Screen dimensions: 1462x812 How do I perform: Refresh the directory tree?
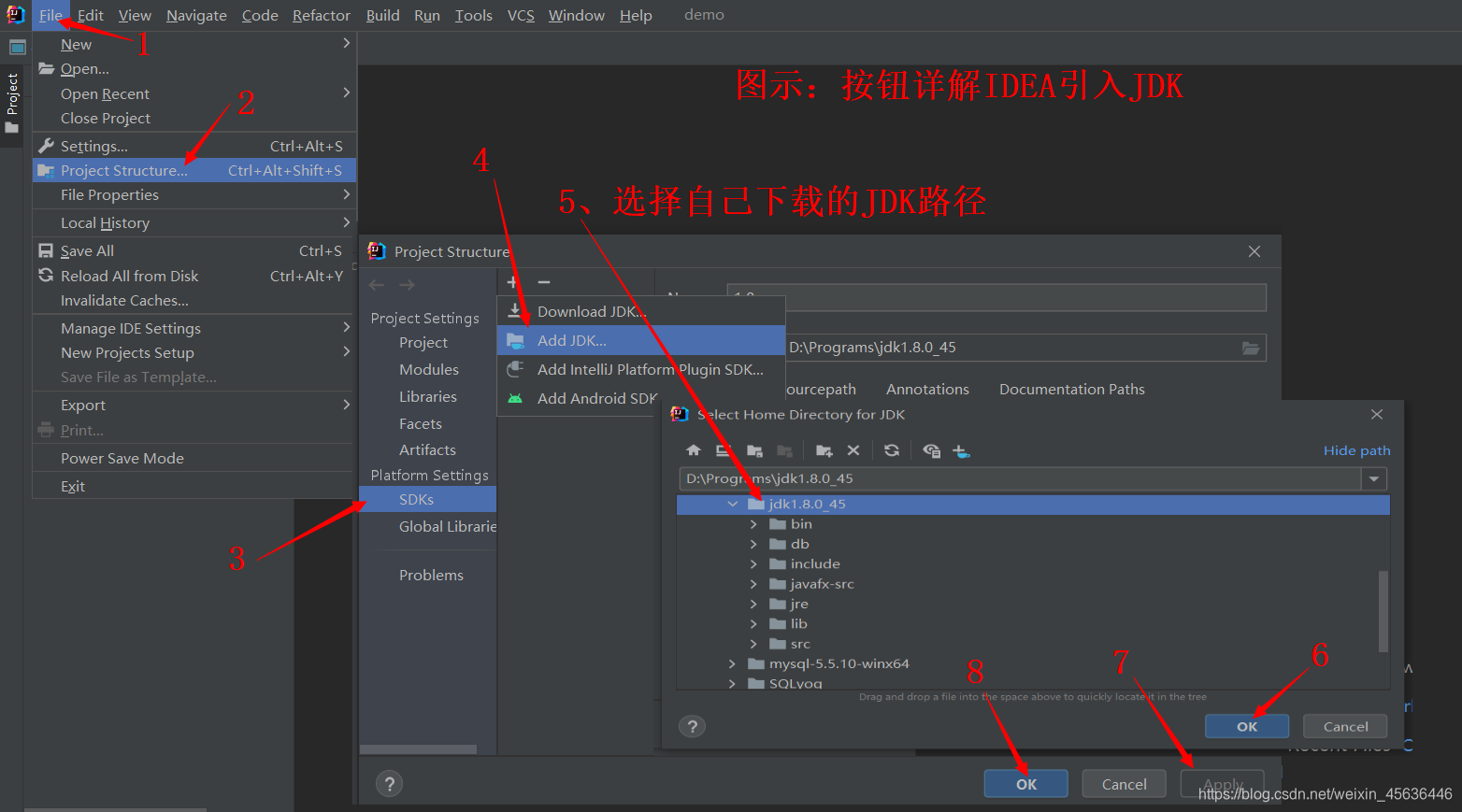[x=892, y=450]
